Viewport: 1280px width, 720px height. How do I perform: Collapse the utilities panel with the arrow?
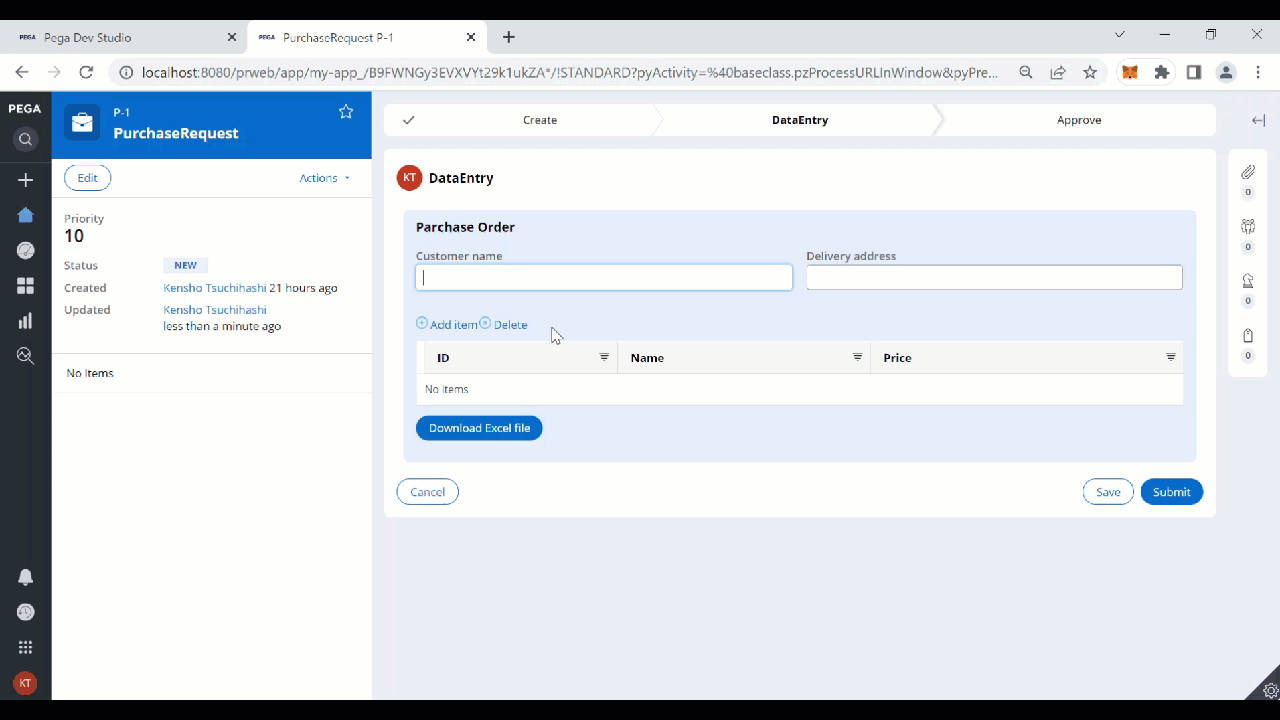point(1257,119)
